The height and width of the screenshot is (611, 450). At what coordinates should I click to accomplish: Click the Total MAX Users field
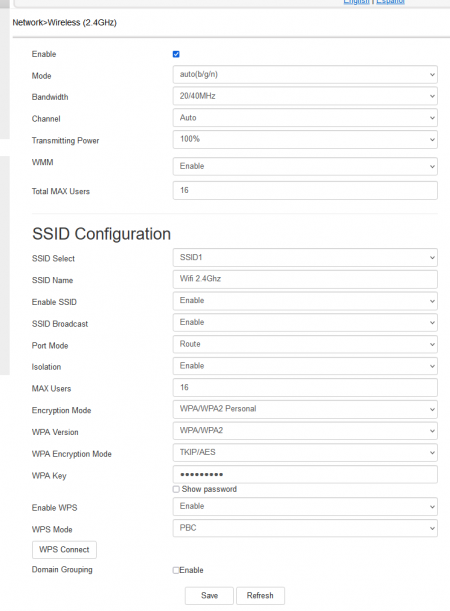click(x=305, y=191)
